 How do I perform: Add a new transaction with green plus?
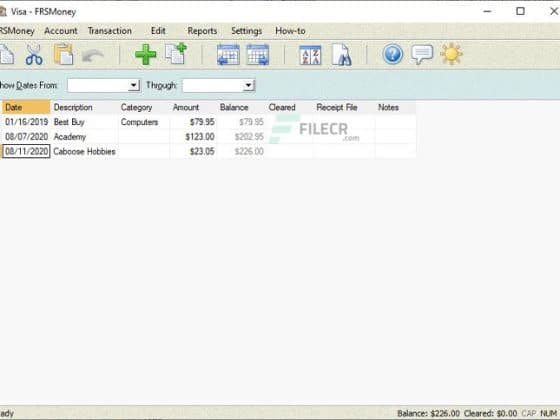pos(145,55)
